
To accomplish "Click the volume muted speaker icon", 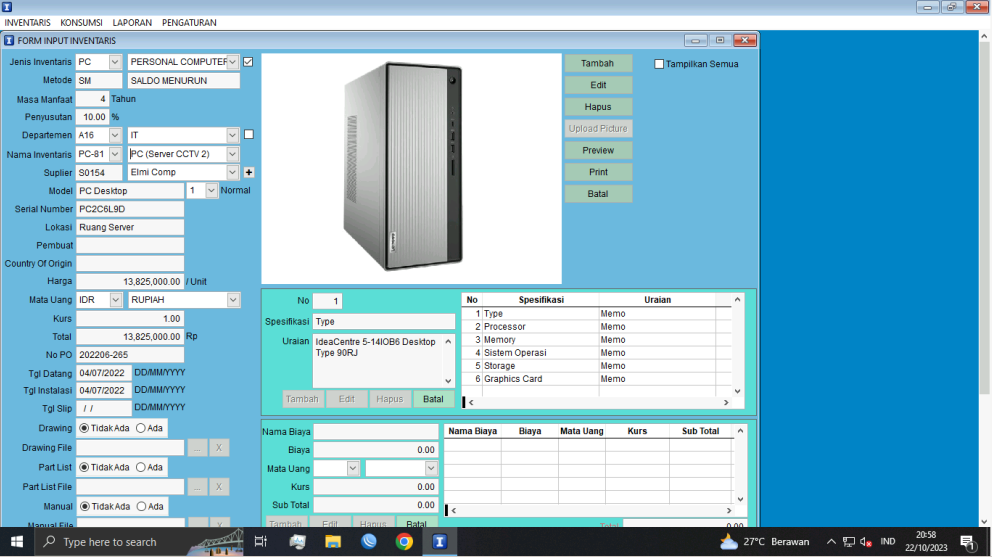I will 865,541.
